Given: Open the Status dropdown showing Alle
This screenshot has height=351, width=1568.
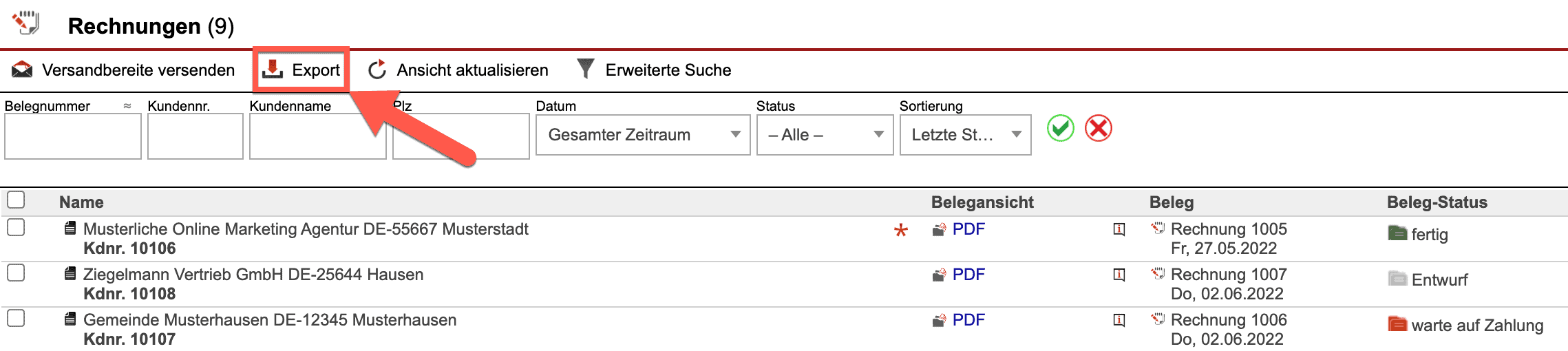Looking at the screenshot, I should tap(825, 135).
